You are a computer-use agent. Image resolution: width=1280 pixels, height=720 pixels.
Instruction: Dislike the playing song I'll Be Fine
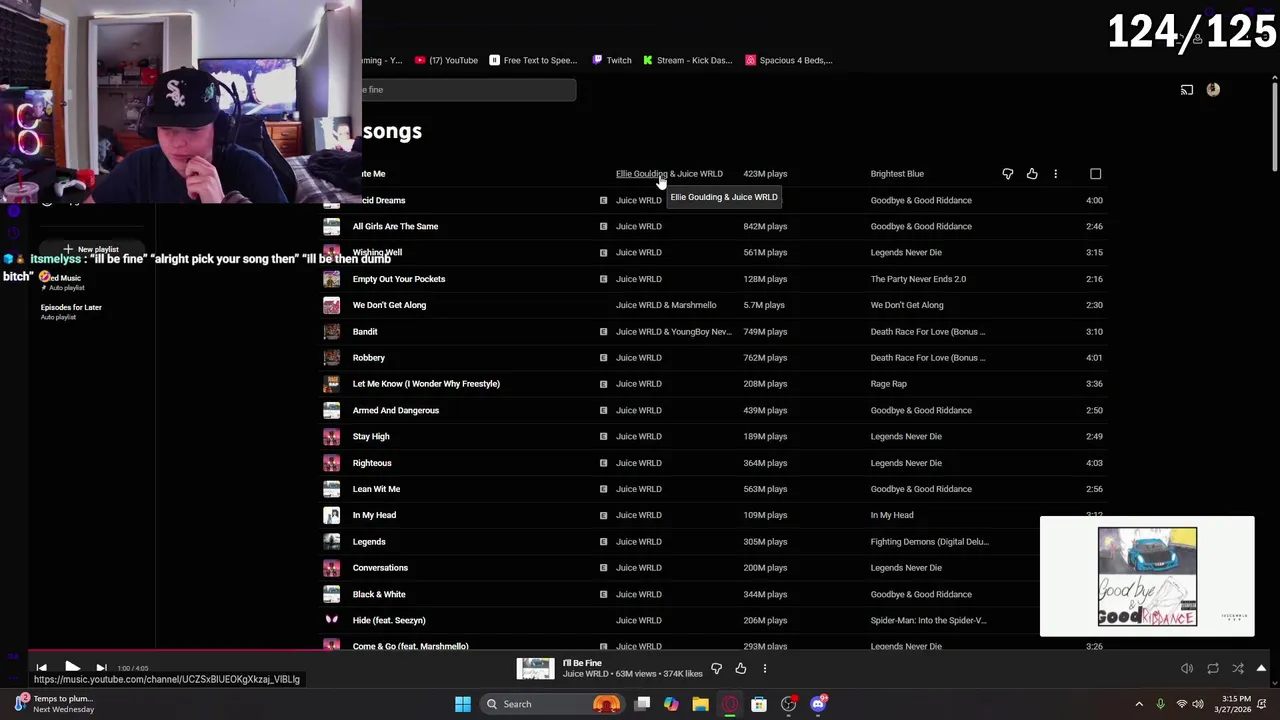coord(716,668)
